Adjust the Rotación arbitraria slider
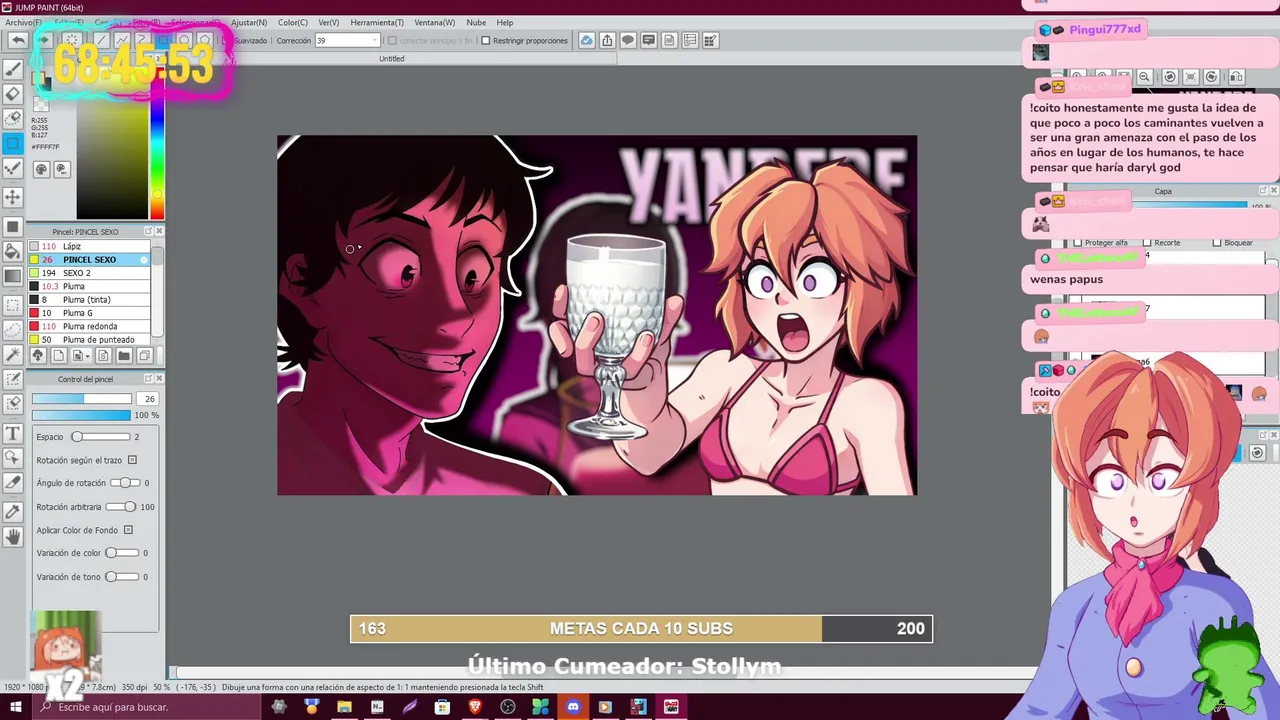 pyautogui.click(x=123, y=507)
